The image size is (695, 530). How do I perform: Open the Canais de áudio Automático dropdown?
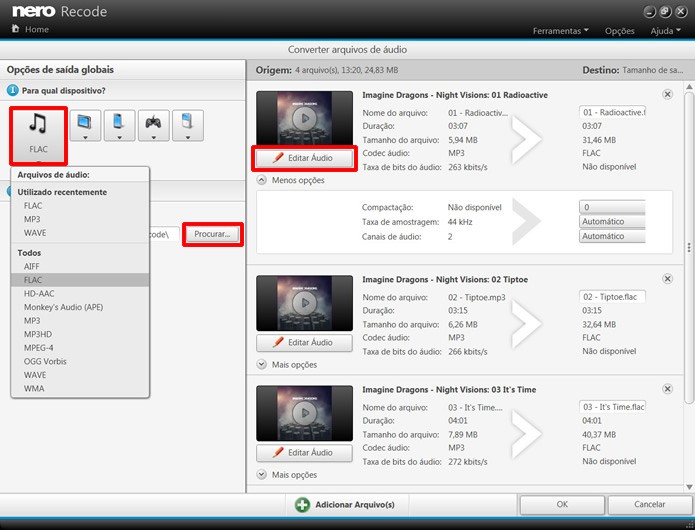[612, 236]
